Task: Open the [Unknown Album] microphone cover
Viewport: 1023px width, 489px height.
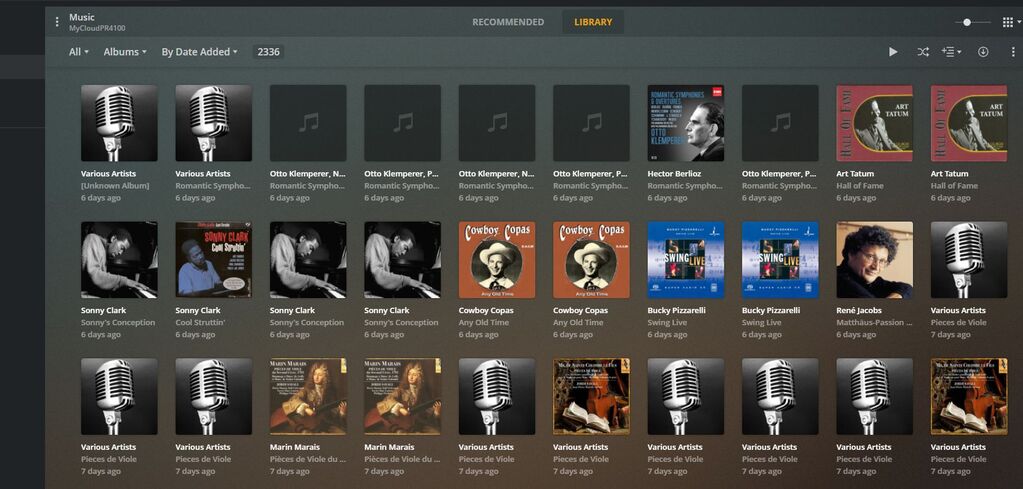Action: [x=119, y=123]
